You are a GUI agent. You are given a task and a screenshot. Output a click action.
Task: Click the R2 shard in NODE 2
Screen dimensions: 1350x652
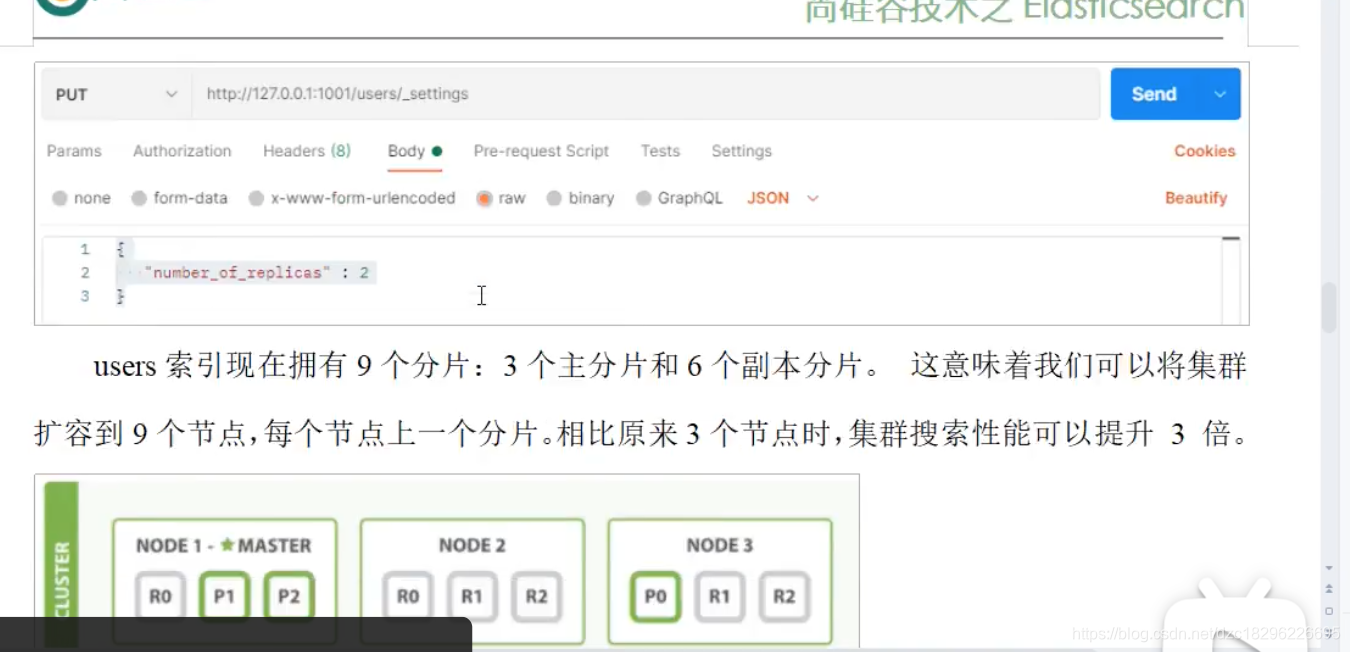(x=536, y=596)
